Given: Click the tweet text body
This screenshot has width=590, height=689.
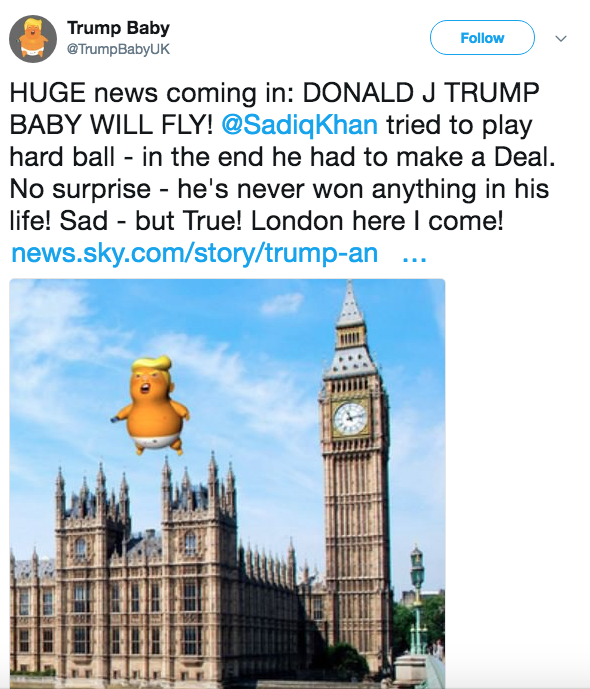Looking at the screenshot, I should 281,156.
